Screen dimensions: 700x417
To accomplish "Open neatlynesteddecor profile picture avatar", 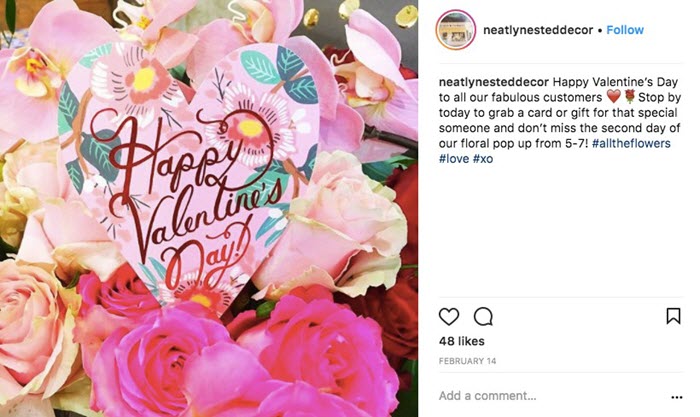I will pyautogui.click(x=456, y=30).
